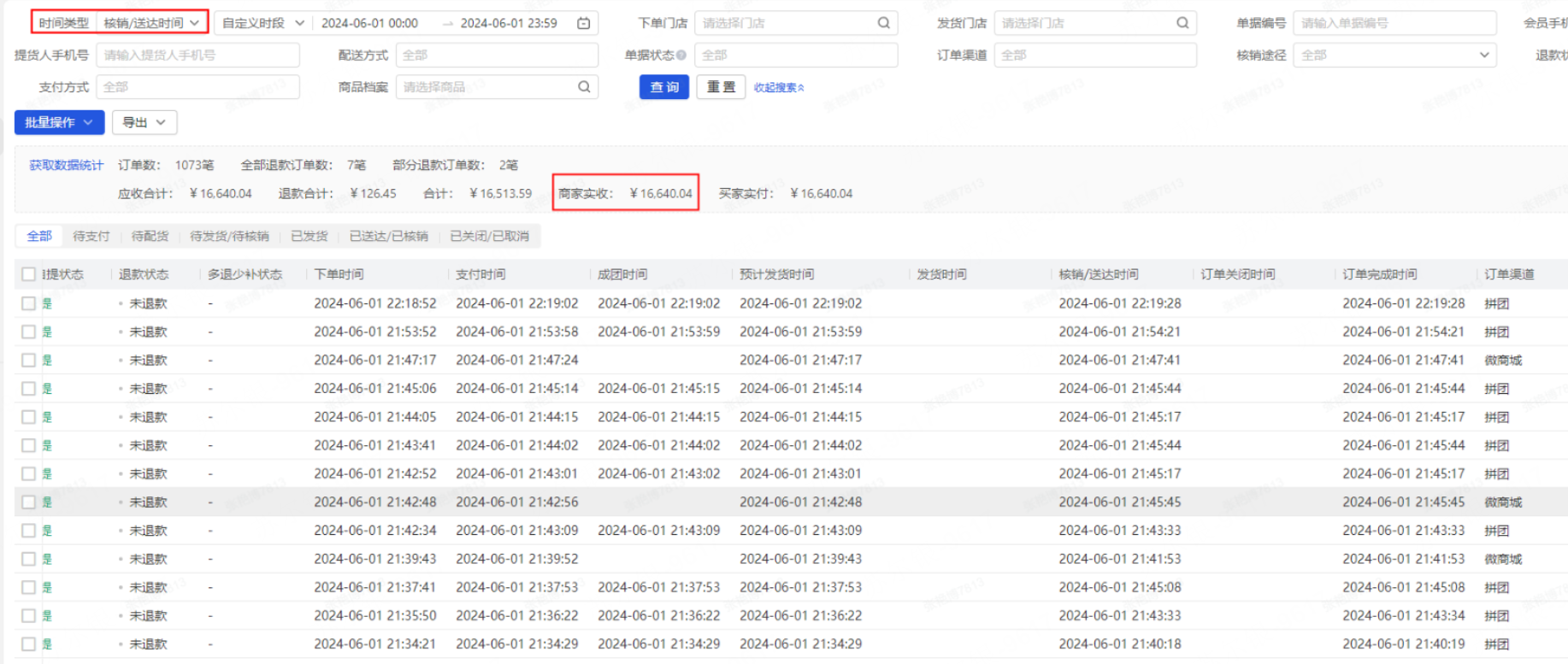The width and height of the screenshot is (1568, 664).
Task: Open the 单据状态 selector
Action: coord(796,55)
